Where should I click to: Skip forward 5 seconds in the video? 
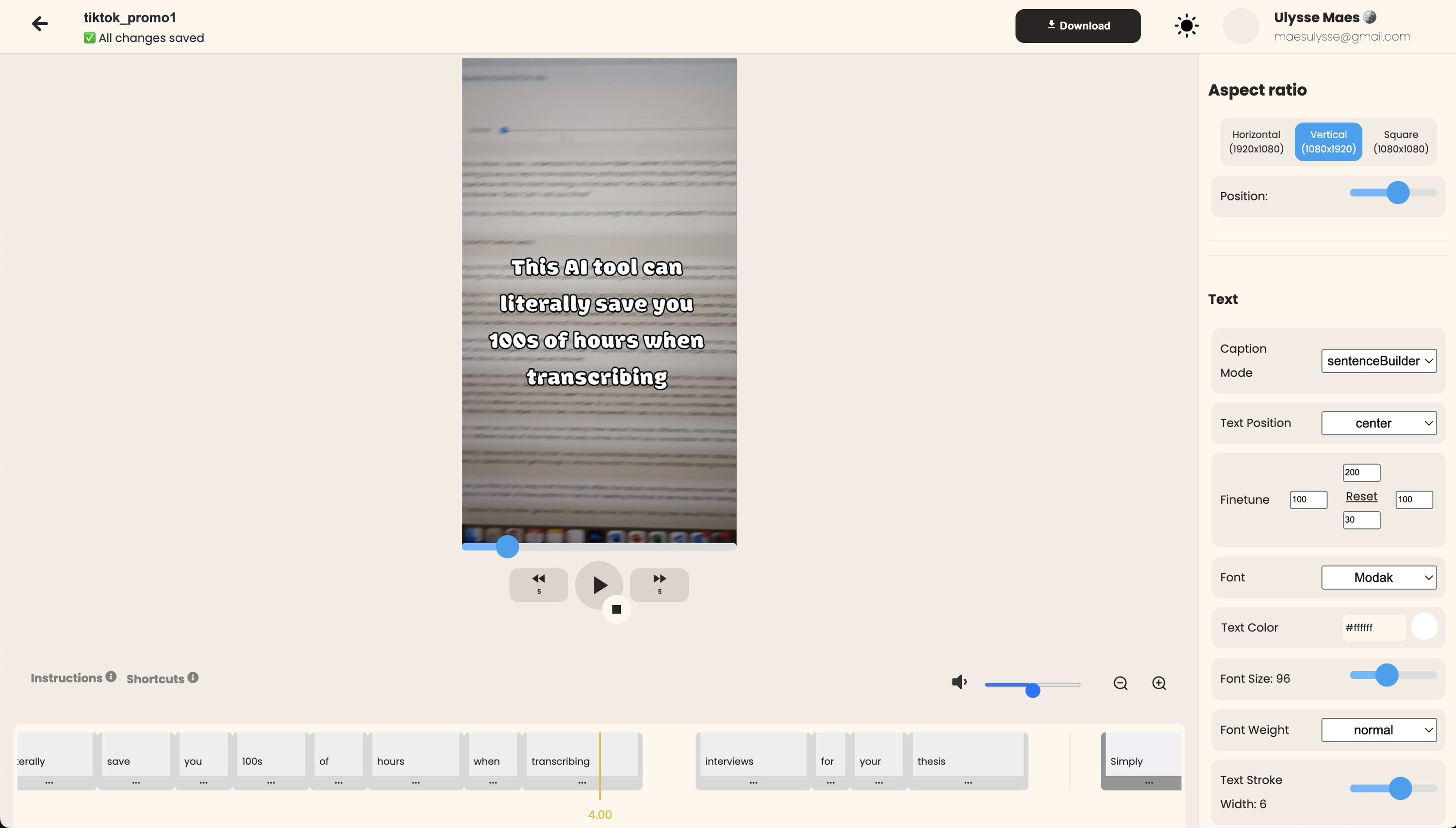(659, 585)
